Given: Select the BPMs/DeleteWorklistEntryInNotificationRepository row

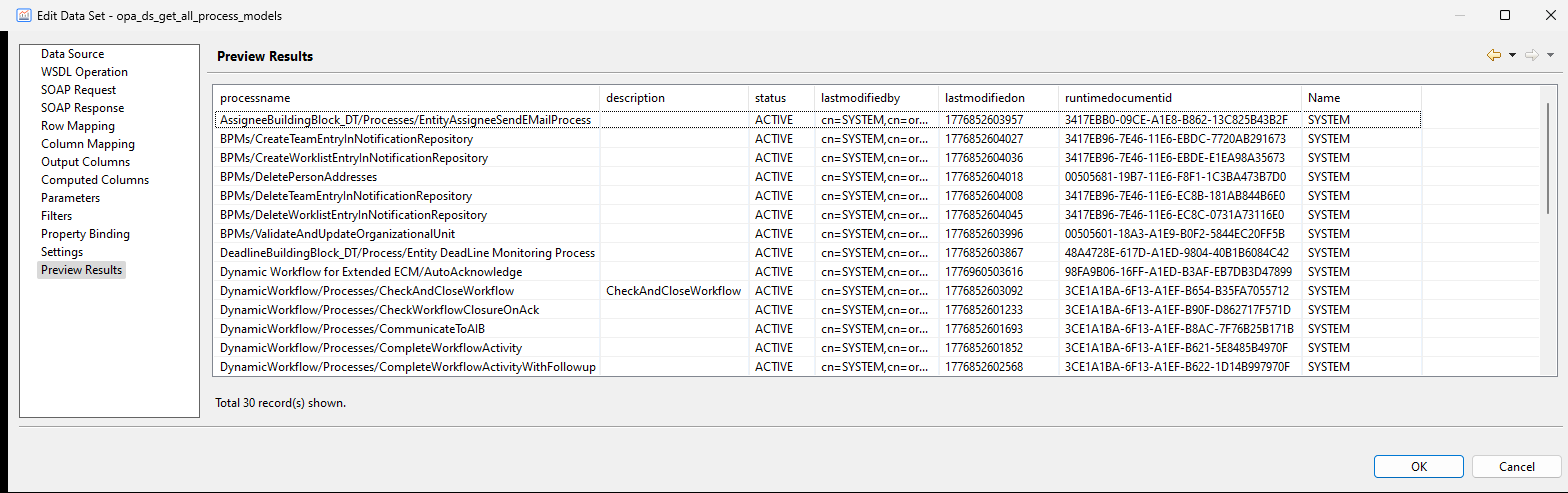Looking at the screenshot, I should pos(817,215).
